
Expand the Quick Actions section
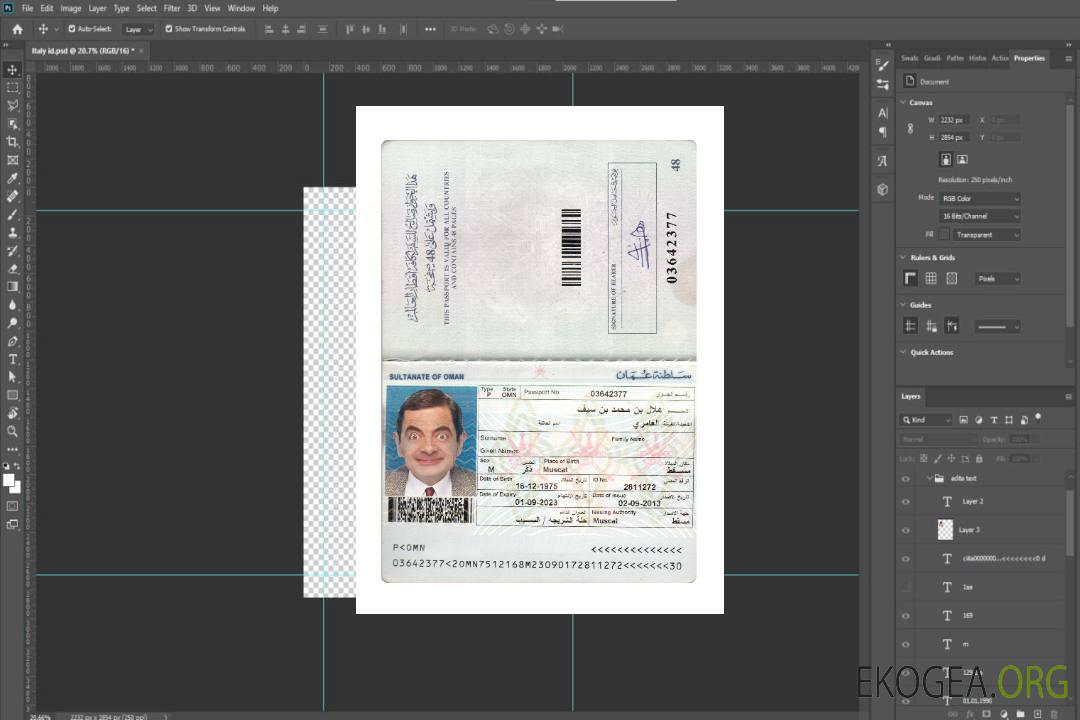[x=904, y=352]
